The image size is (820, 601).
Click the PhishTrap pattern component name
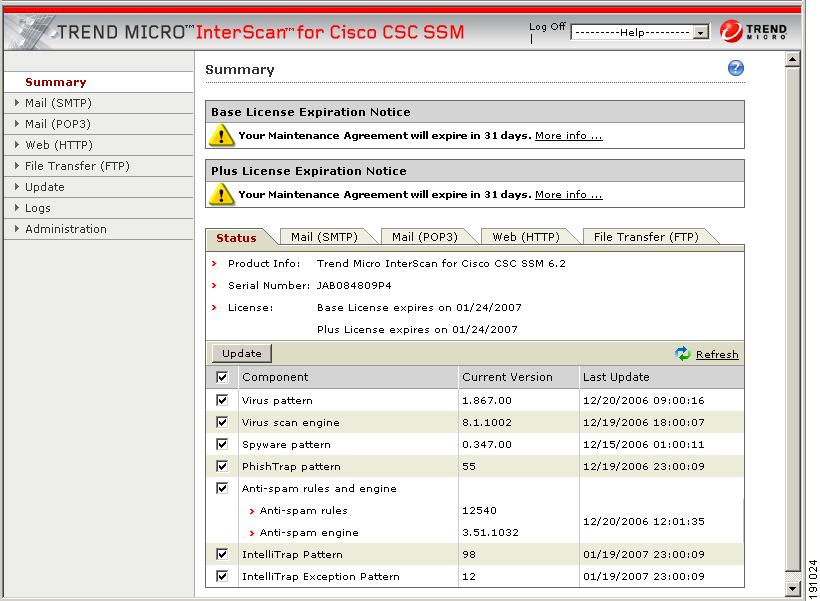[291, 467]
